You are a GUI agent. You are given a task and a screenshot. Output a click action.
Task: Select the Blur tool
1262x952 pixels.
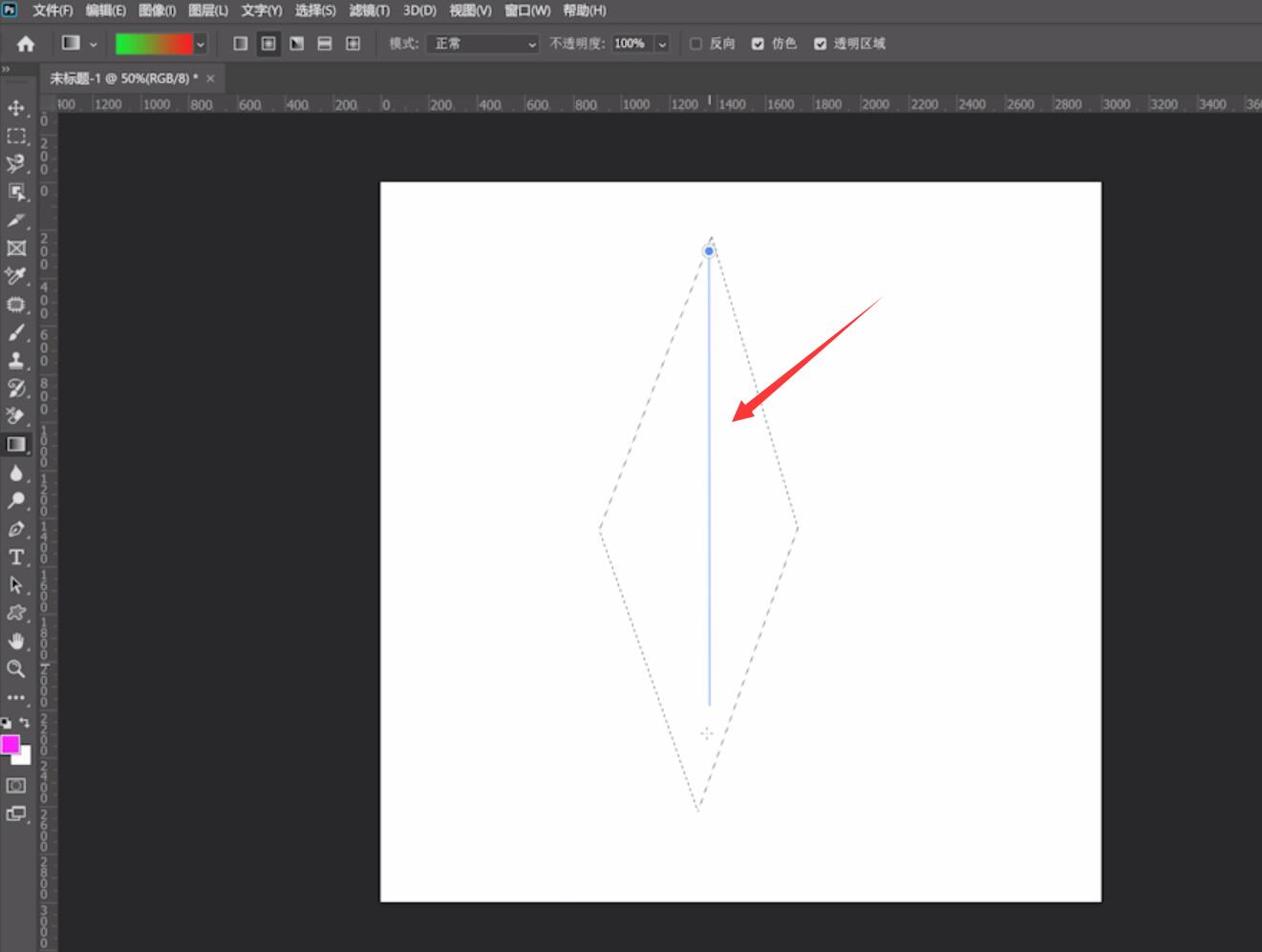tap(16, 473)
